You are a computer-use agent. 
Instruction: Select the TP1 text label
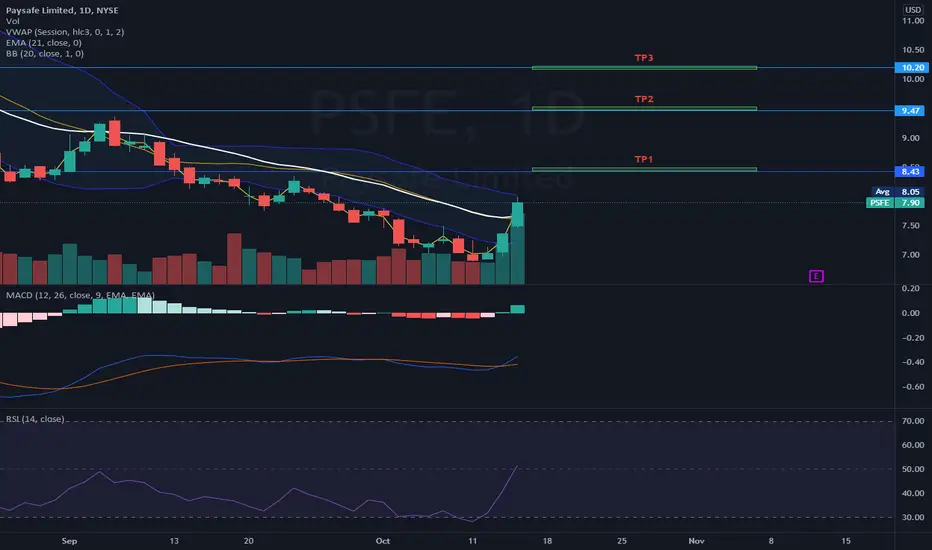click(644, 159)
